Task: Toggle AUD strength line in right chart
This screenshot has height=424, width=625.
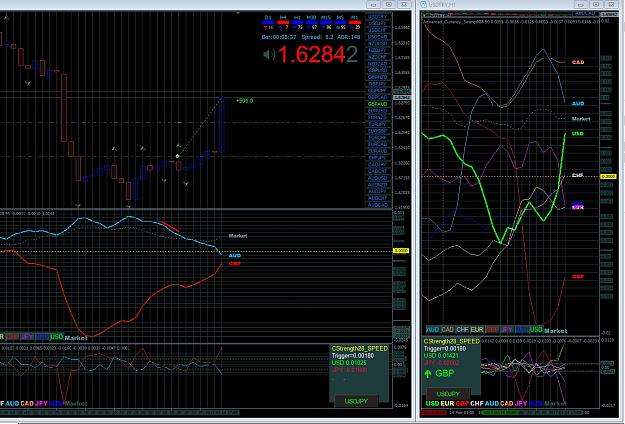Action: click(432, 330)
